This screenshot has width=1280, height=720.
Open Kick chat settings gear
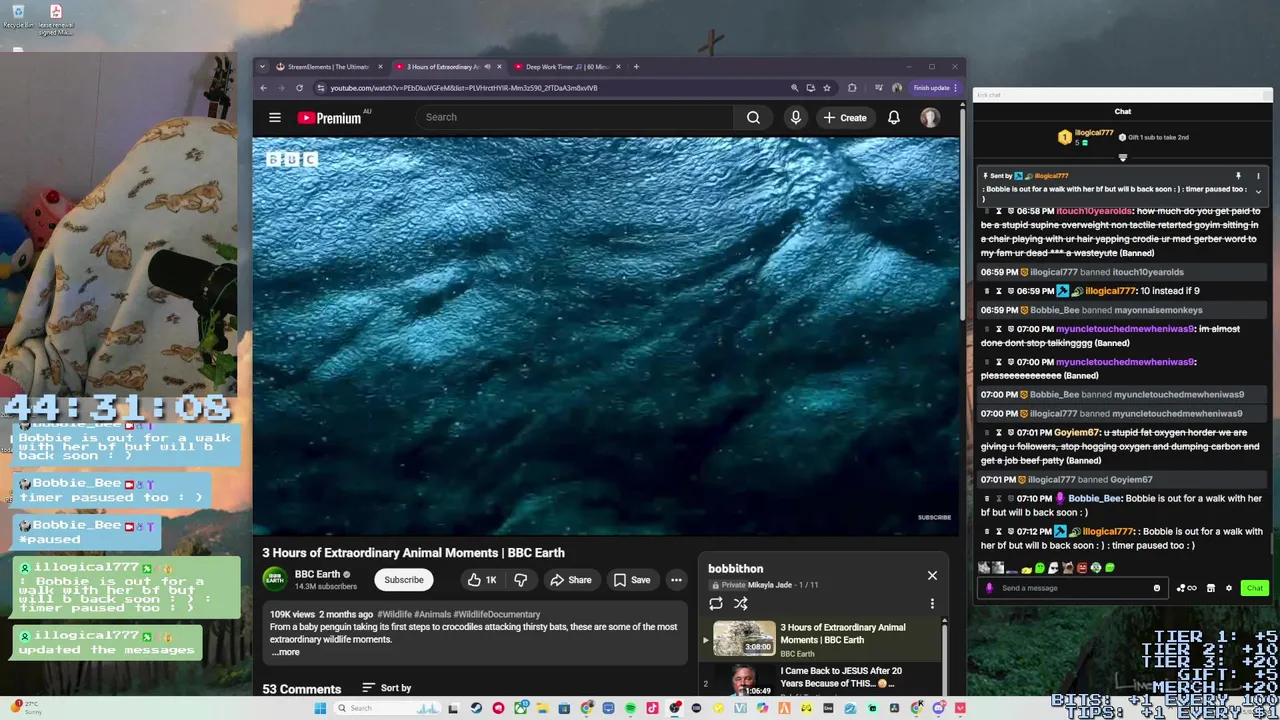[x=1229, y=588]
